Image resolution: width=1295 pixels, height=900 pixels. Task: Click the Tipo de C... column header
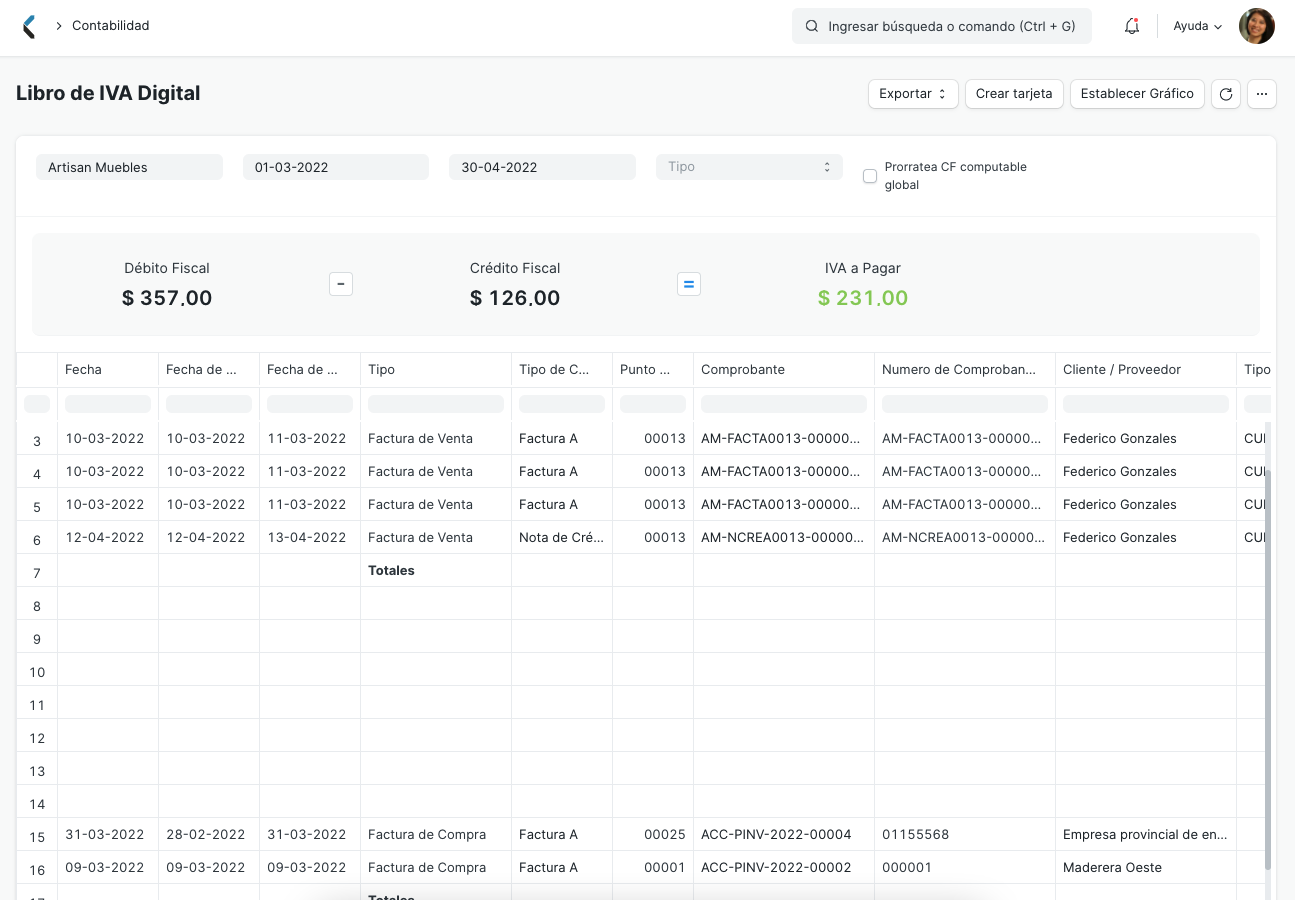[x=562, y=370]
